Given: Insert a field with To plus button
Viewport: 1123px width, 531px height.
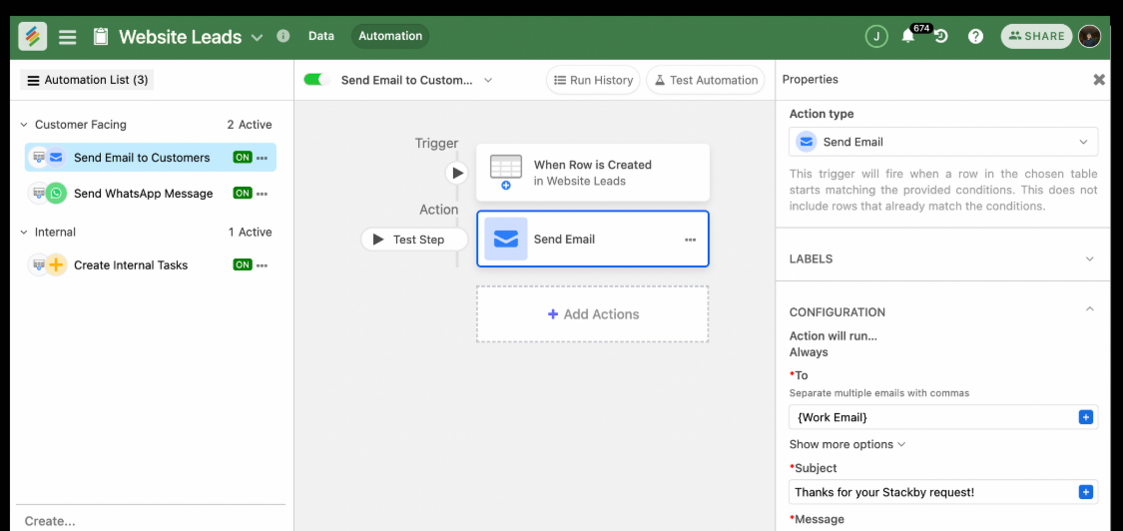Looking at the screenshot, I should 1086,417.
